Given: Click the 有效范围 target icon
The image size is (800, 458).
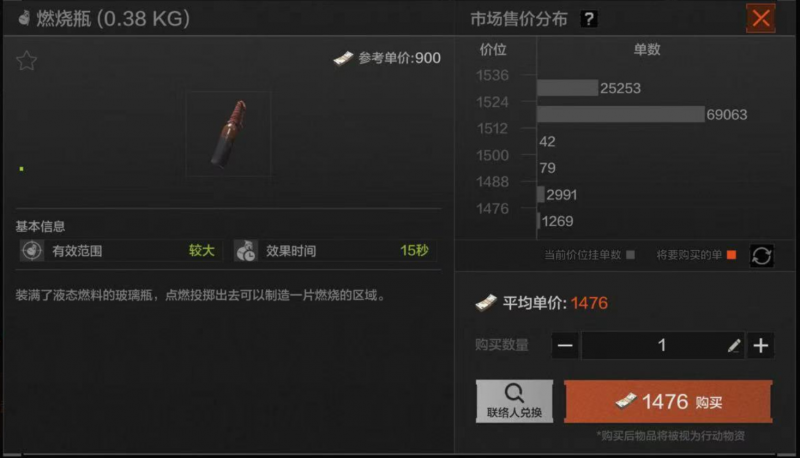Looking at the screenshot, I should (32, 250).
